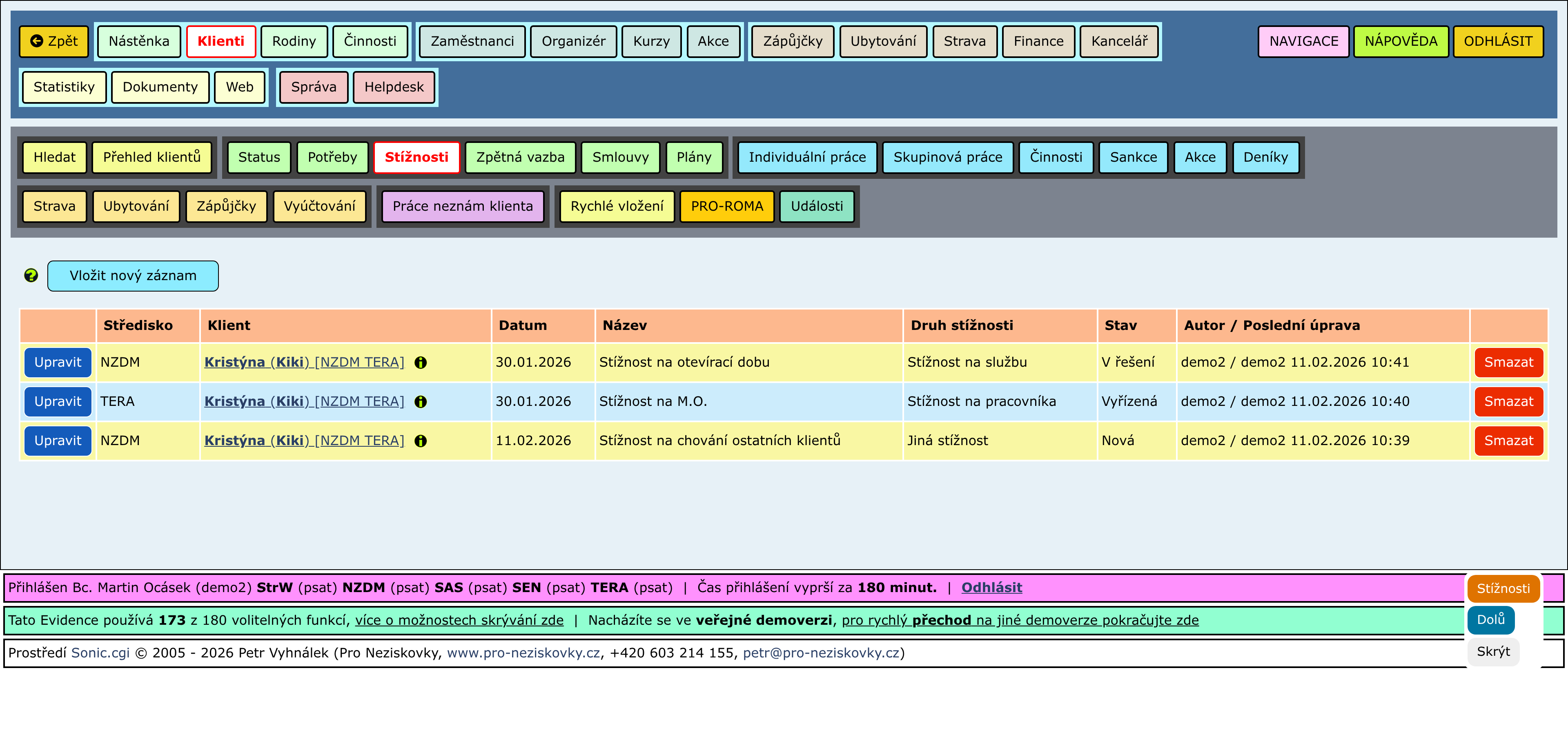Open the Helpdesk menu item
The width and height of the screenshot is (1568, 735).
(x=394, y=87)
